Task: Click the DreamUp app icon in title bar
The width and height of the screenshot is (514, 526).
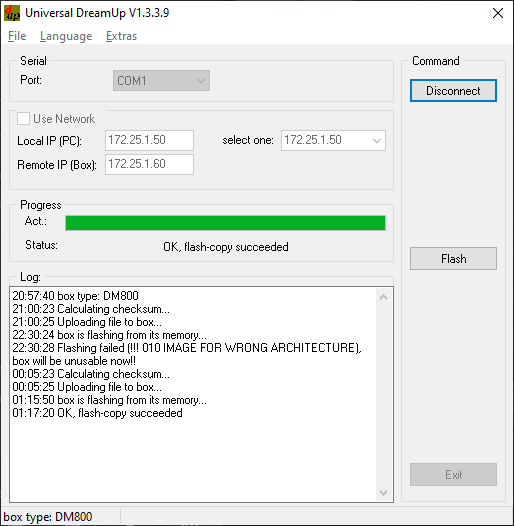Action: pos(12,13)
